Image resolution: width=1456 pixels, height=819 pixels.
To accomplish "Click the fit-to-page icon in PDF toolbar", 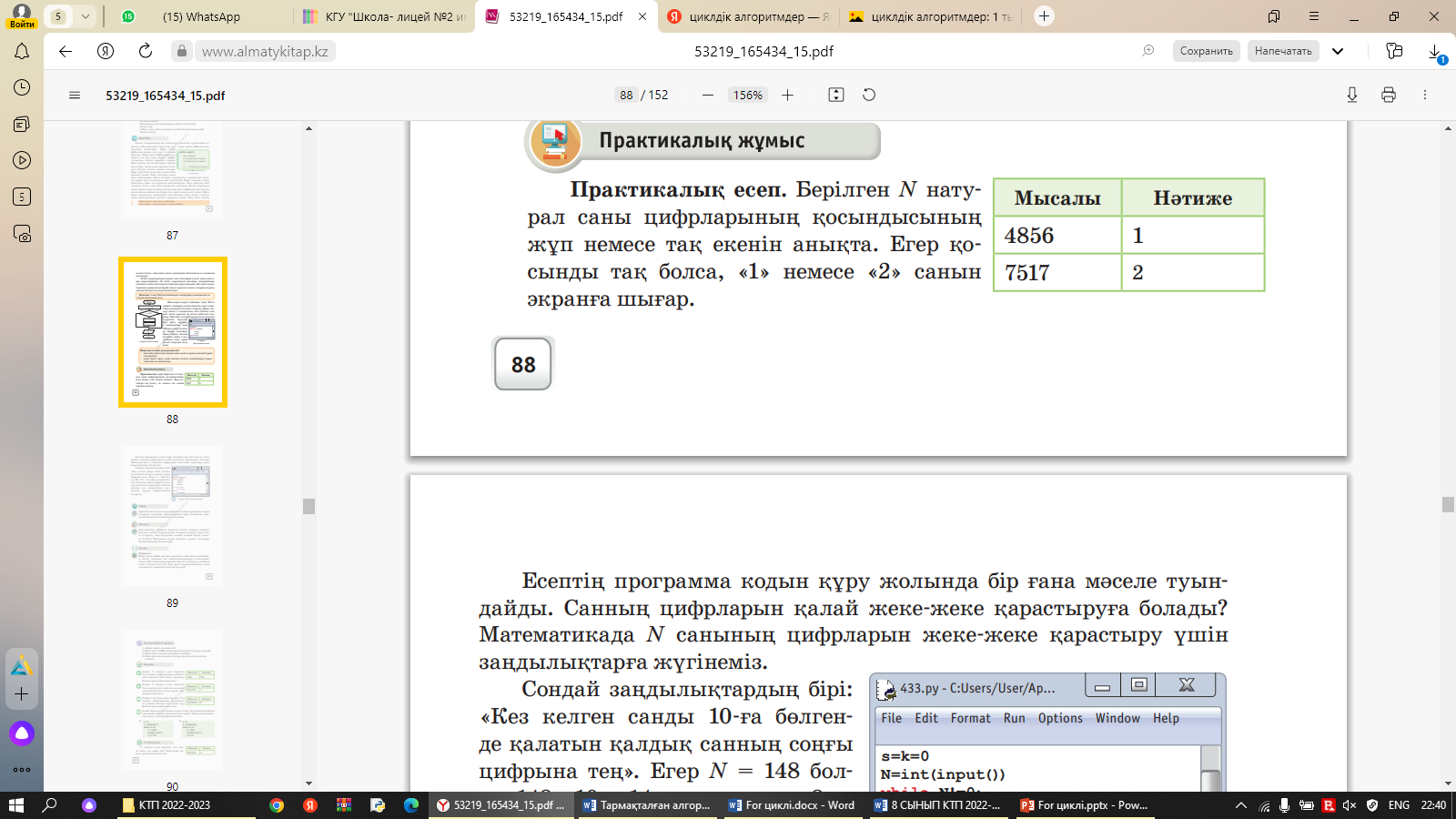I will click(836, 95).
